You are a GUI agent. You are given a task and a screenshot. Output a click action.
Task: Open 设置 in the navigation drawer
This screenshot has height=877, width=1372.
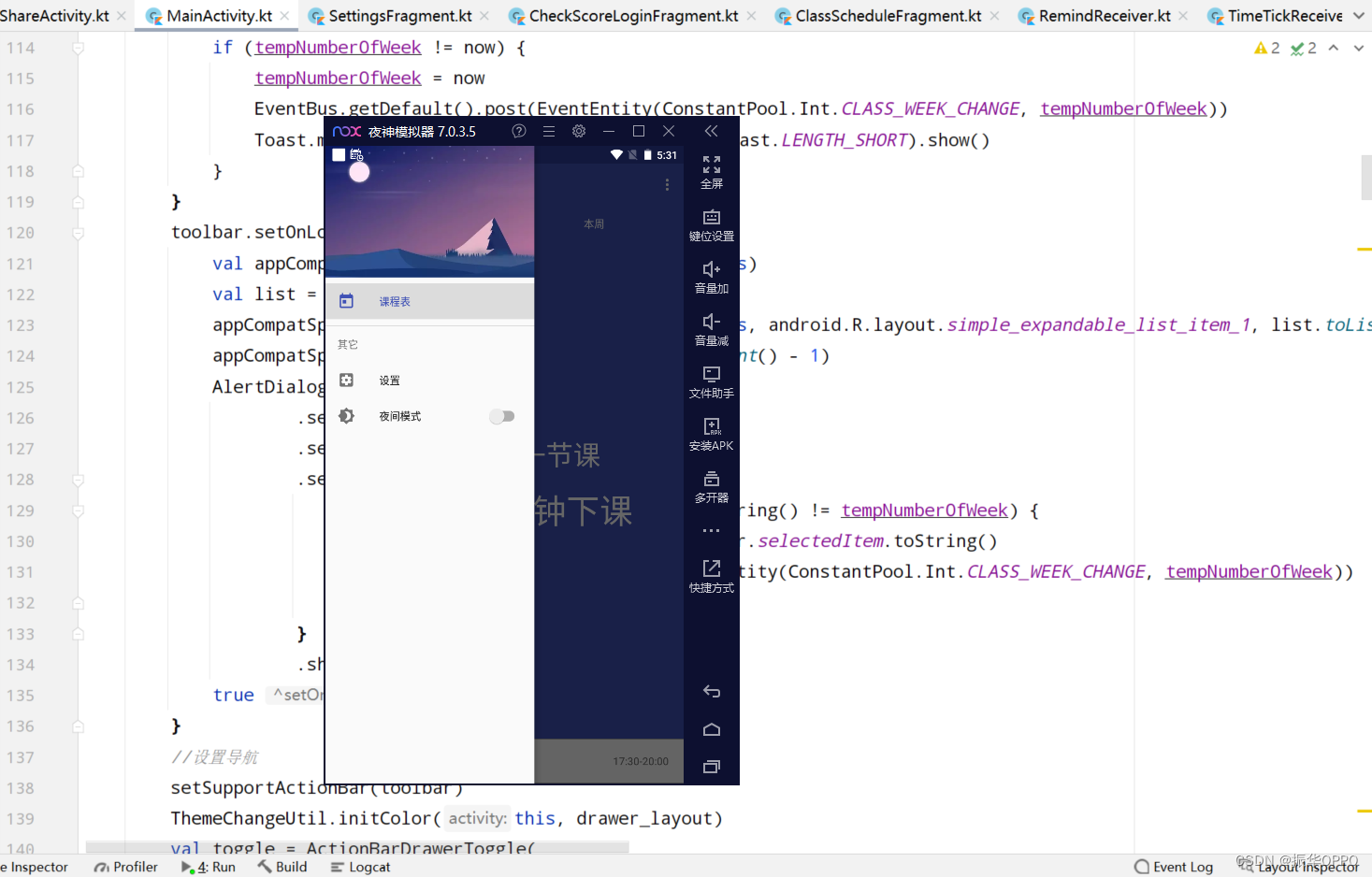coord(429,381)
